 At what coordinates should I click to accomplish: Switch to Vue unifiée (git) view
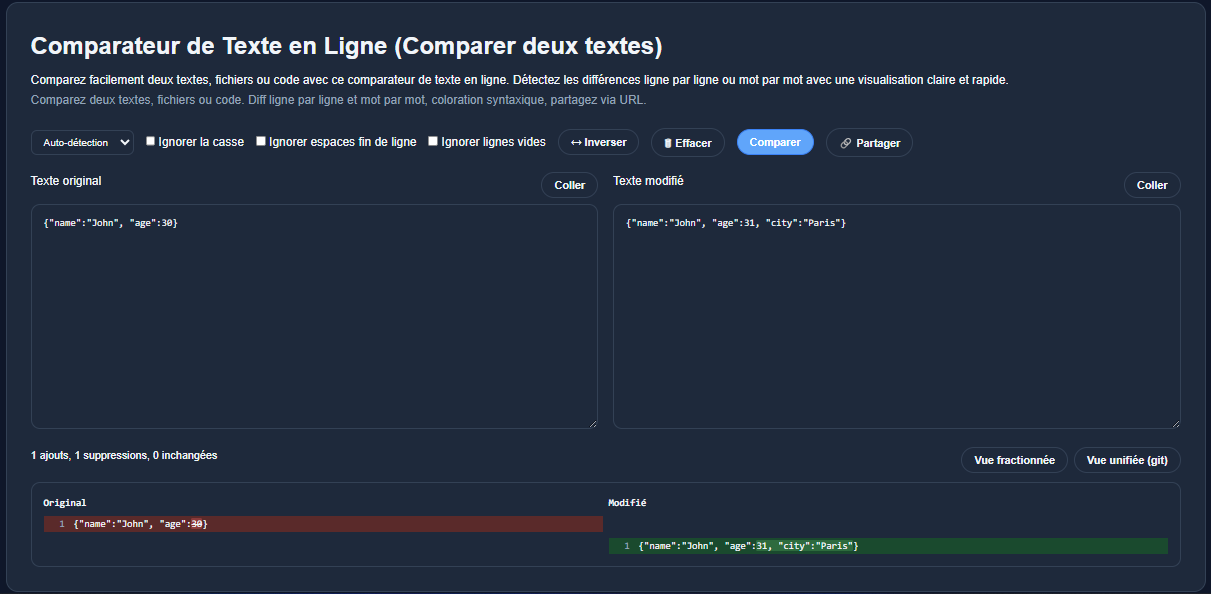point(1127,460)
